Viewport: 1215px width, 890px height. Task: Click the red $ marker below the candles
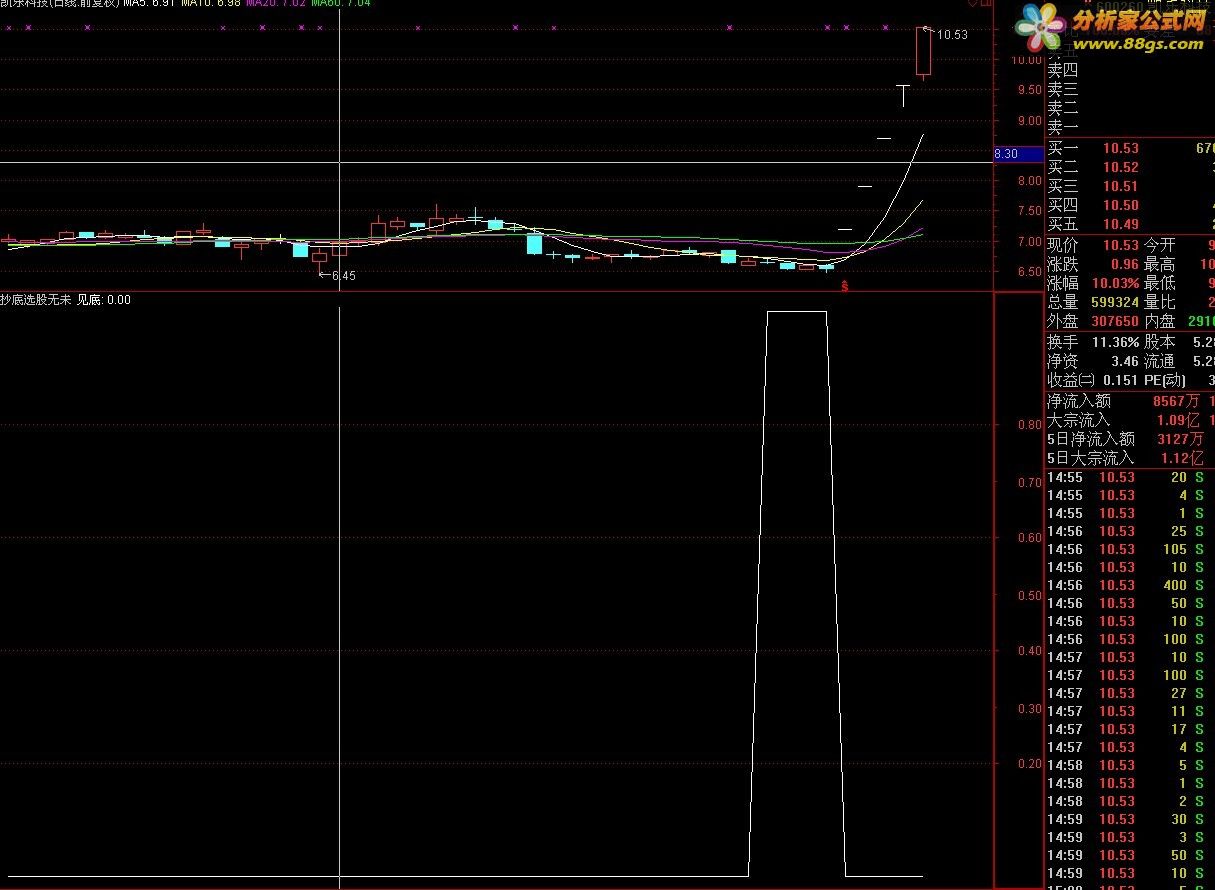coord(845,287)
